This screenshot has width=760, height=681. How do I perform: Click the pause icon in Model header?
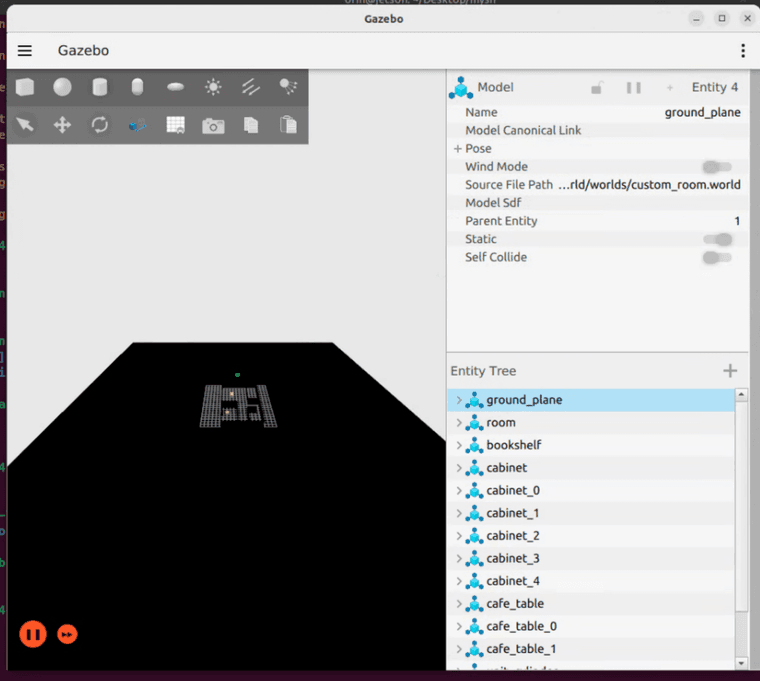tap(633, 88)
